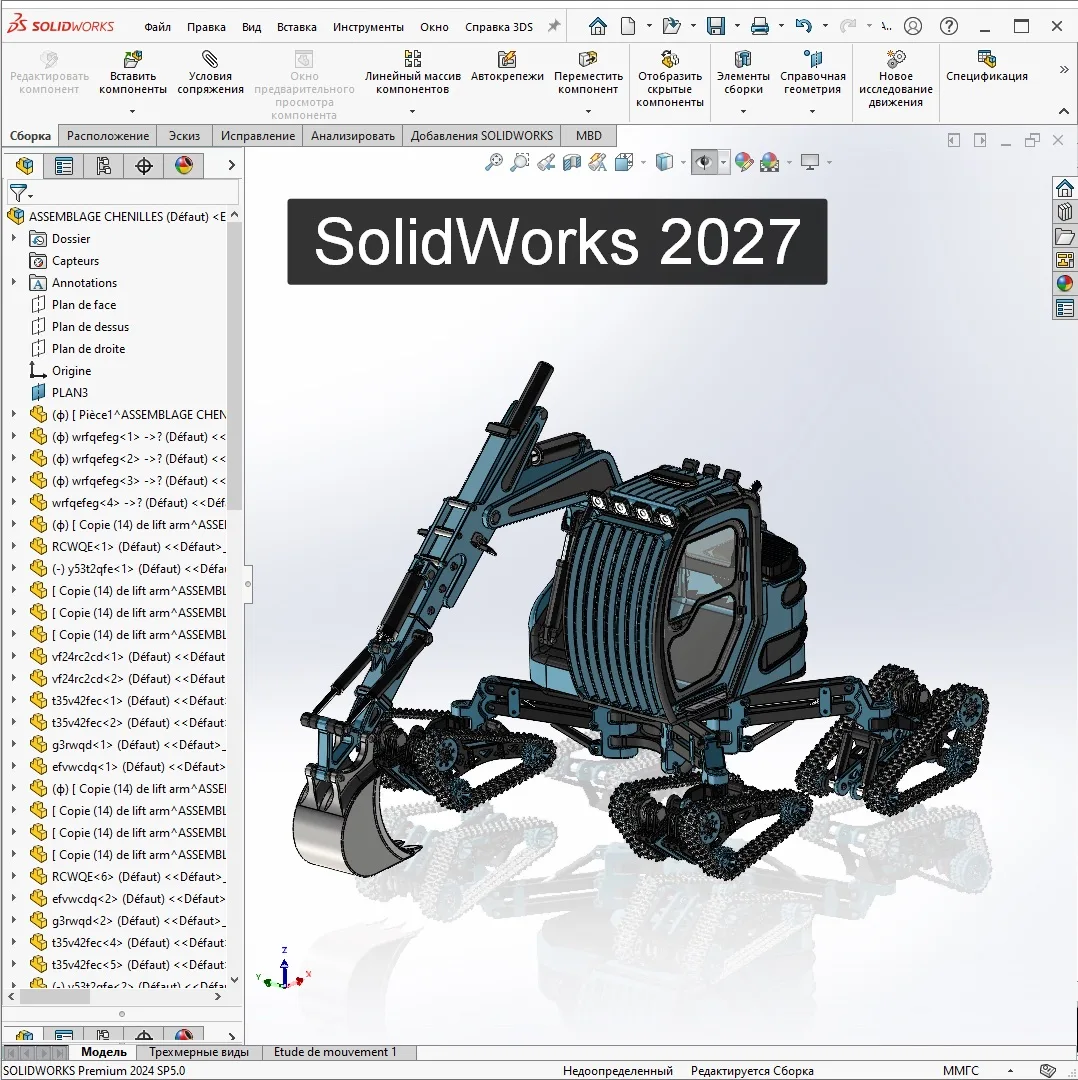The image size is (1078, 1080).
Task: Collapse the CommandManager ribbon arrow
Action: (1064, 111)
